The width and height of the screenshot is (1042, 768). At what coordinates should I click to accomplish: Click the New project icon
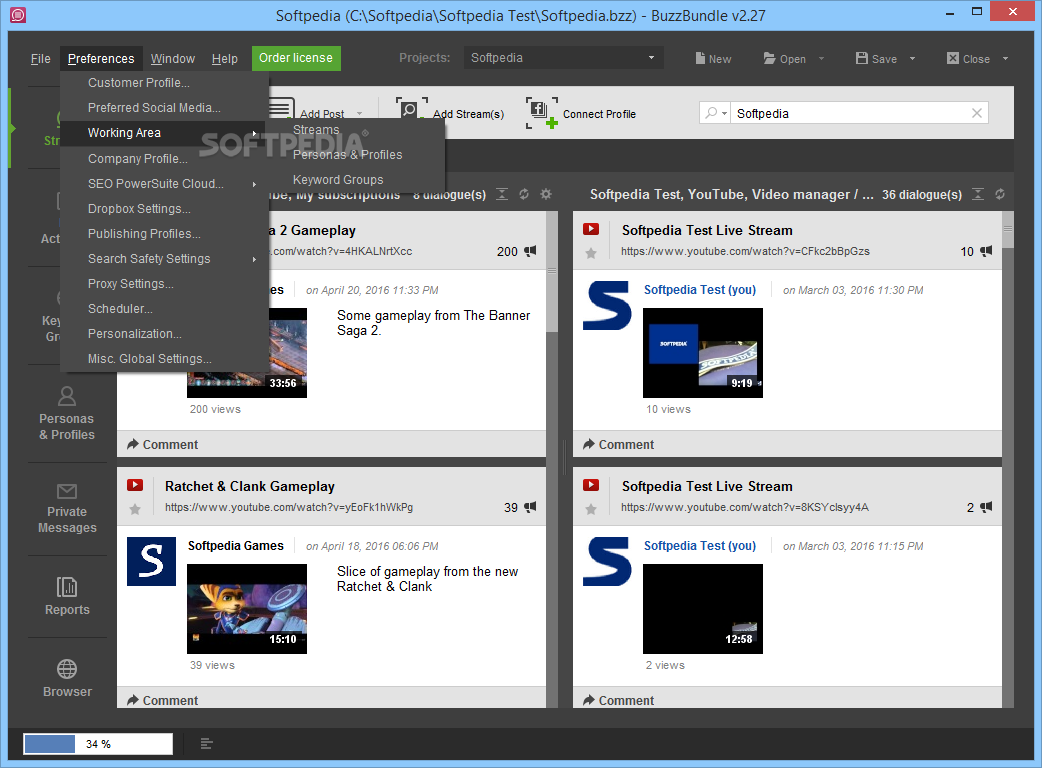700,58
